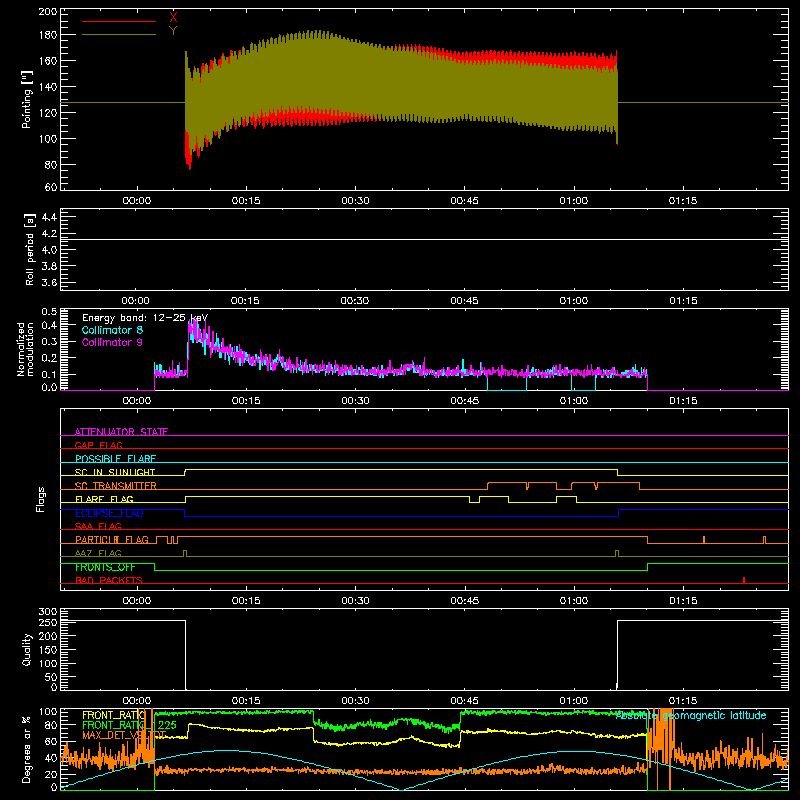Click the 'Absolute geomagnetic latitude' label
This screenshot has height=800, width=800.
pos(691,716)
